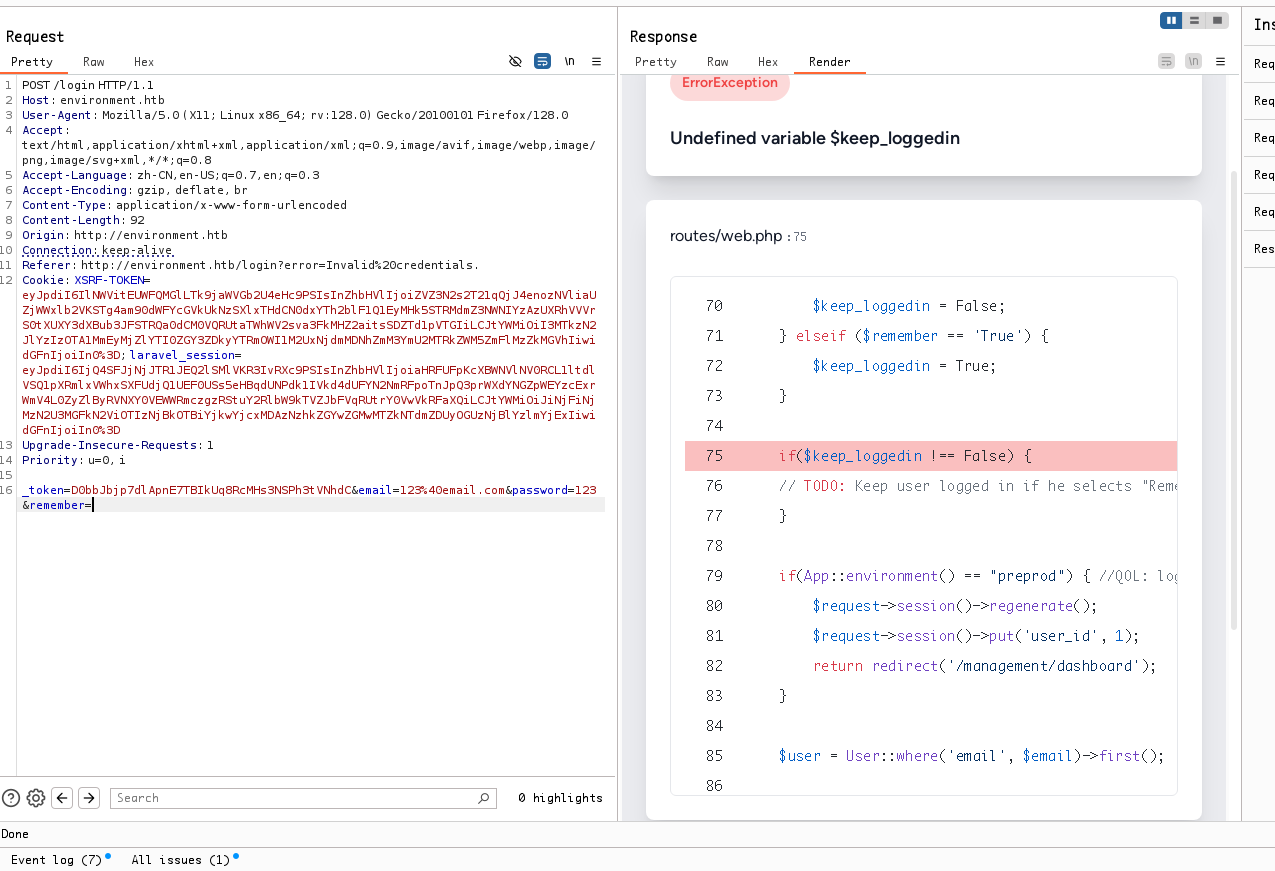Viewport: 1275px width, 871px height.
Task: Open search settings gear icon
Action: pos(36,798)
